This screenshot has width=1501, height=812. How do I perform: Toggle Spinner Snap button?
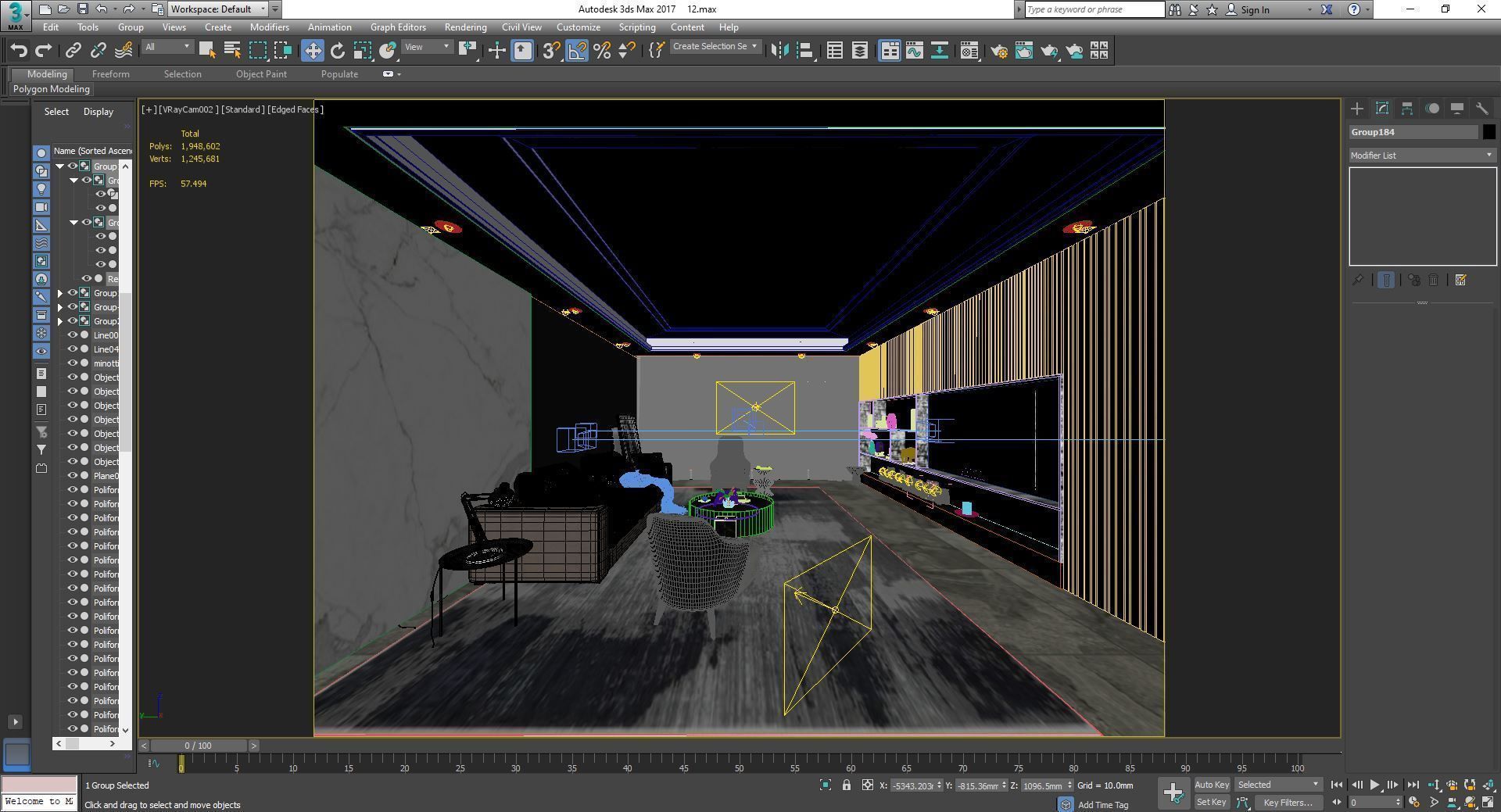627,51
